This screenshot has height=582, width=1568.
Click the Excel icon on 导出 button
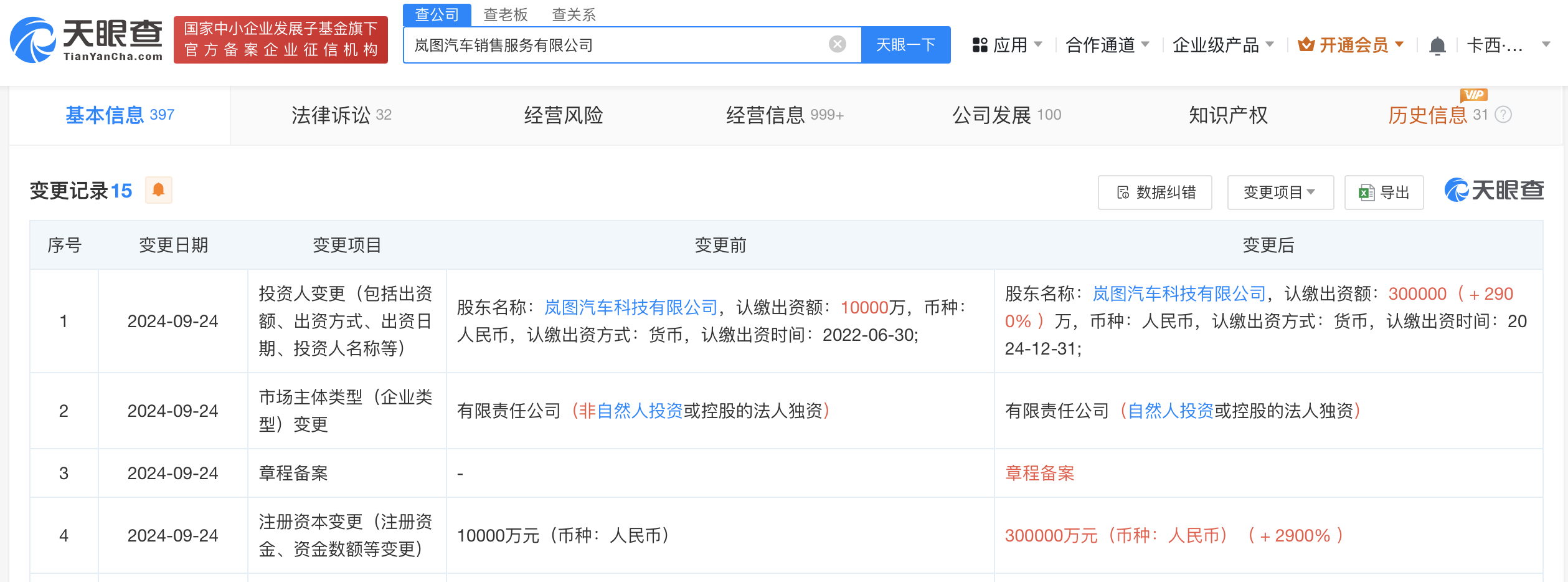tap(1367, 193)
